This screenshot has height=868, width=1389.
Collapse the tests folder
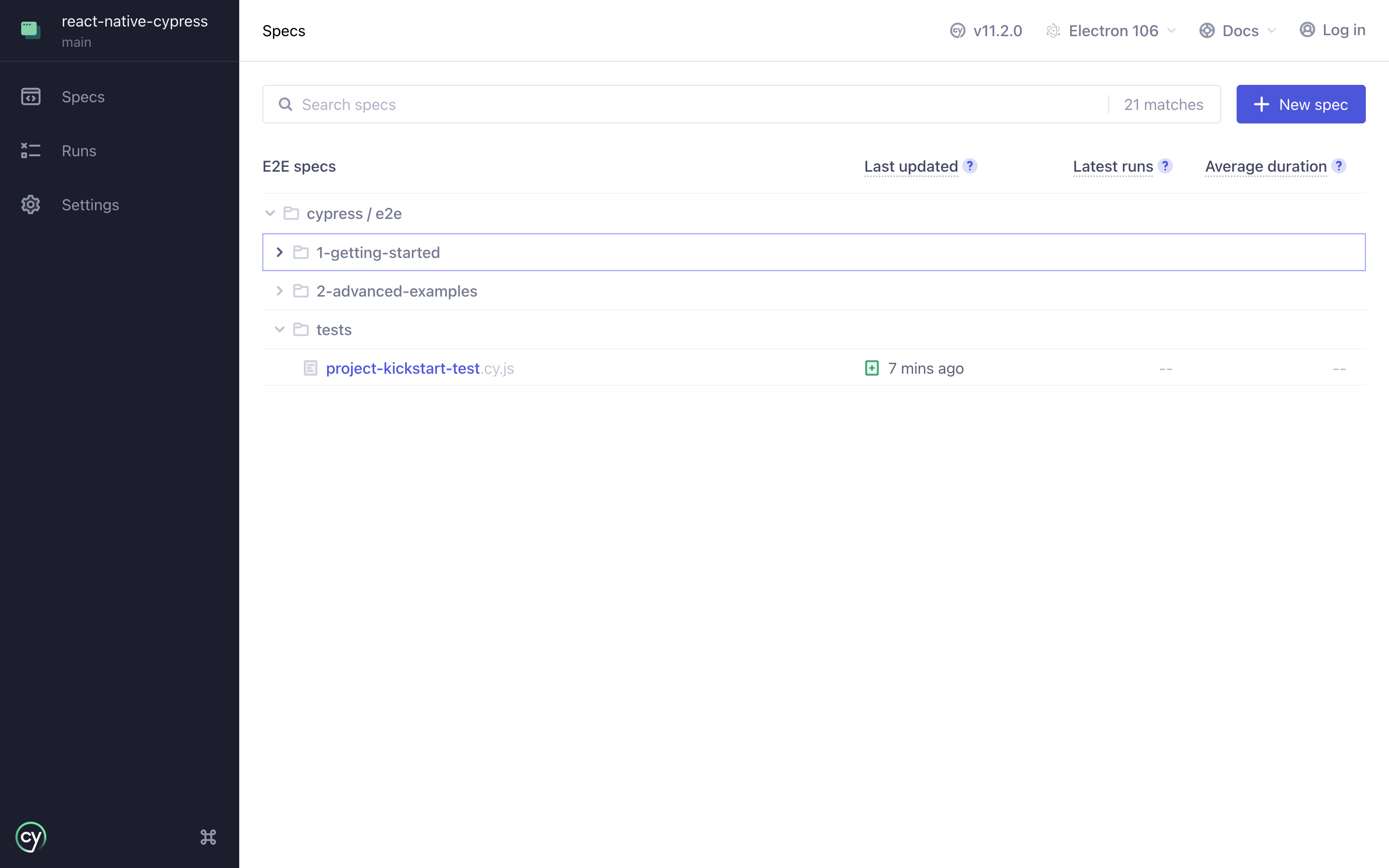[277, 329]
